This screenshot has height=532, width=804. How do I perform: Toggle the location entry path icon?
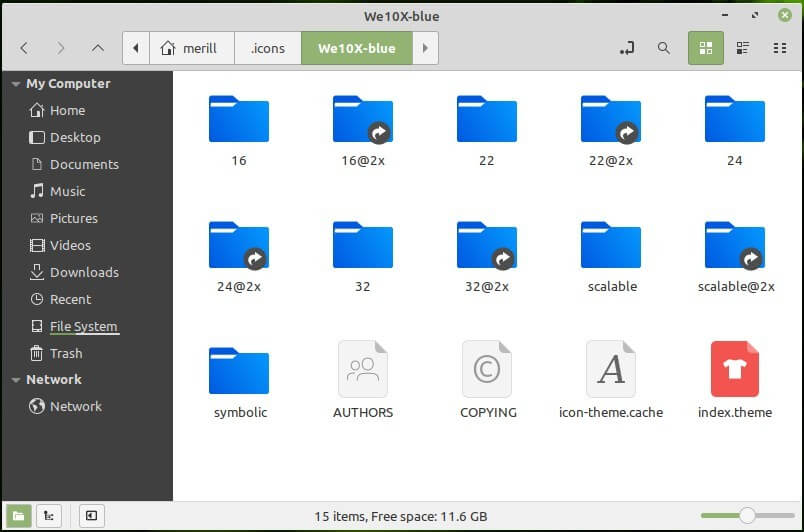pos(627,48)
